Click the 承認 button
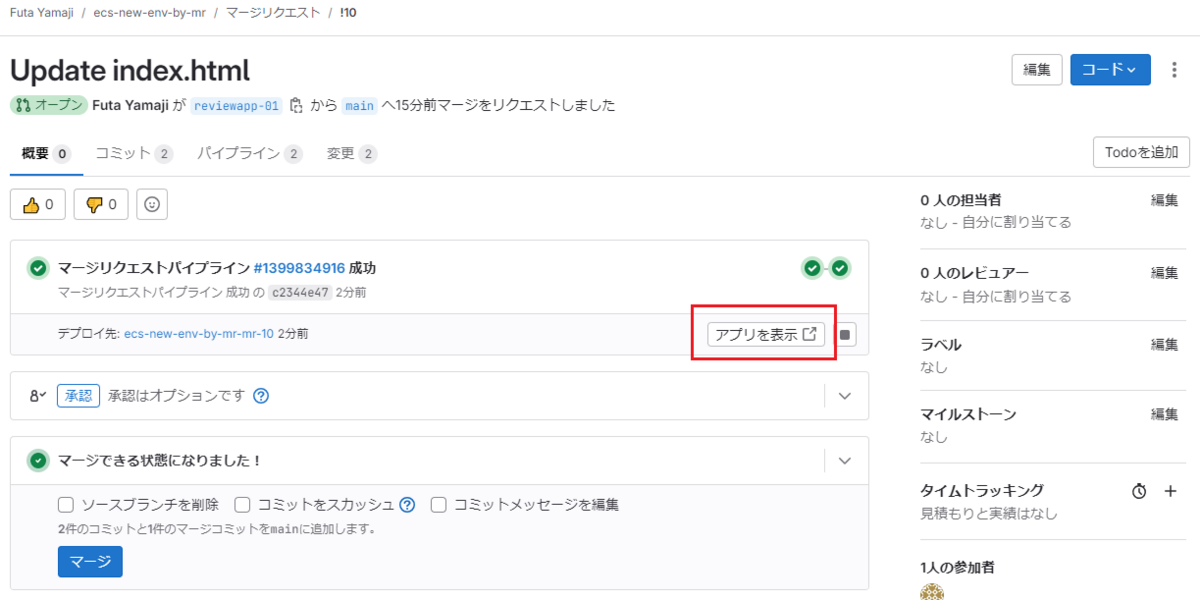The height and width of the screenshot is (600, 1200). point(78,396)
